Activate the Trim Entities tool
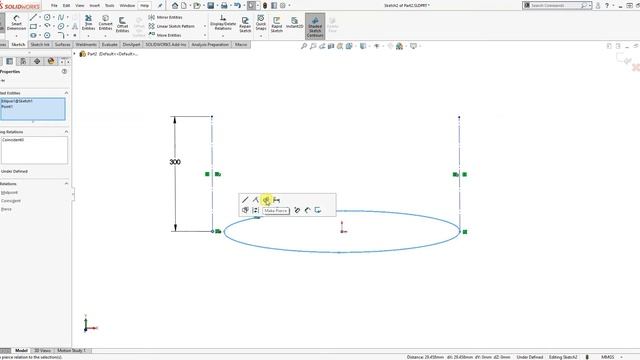This screenshot has height=360, width=640. (88, 23)
